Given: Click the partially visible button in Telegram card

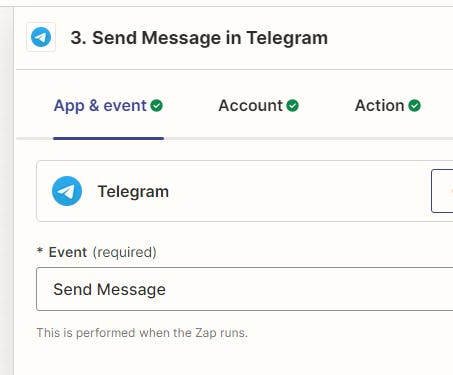Looking at the screenshot, I should pyautogui.click(x=442, y=191).
